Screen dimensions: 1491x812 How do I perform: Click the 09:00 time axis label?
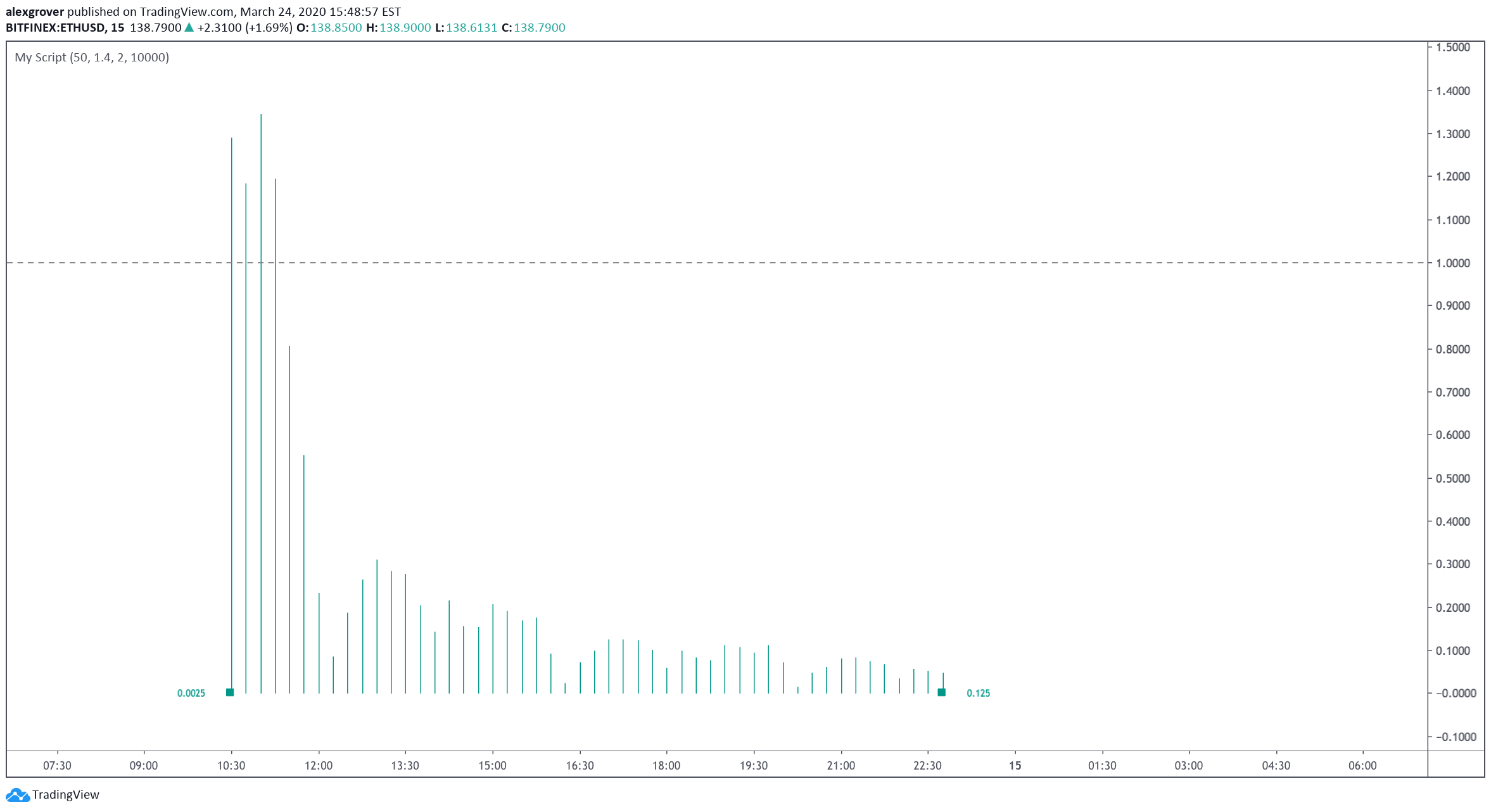pos(144,766)
